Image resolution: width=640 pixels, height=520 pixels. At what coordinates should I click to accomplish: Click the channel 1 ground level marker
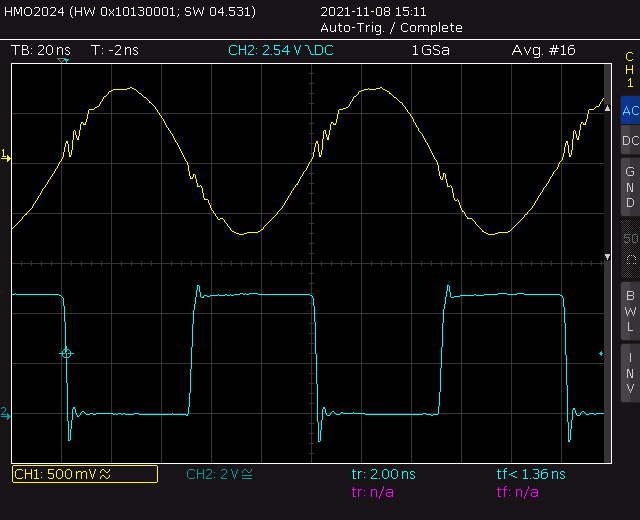click(x=6, y=156)
